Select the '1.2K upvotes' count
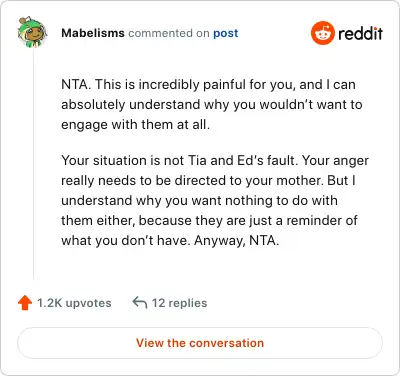This screenshot has height=376, width=400. (x=74, y=303)
